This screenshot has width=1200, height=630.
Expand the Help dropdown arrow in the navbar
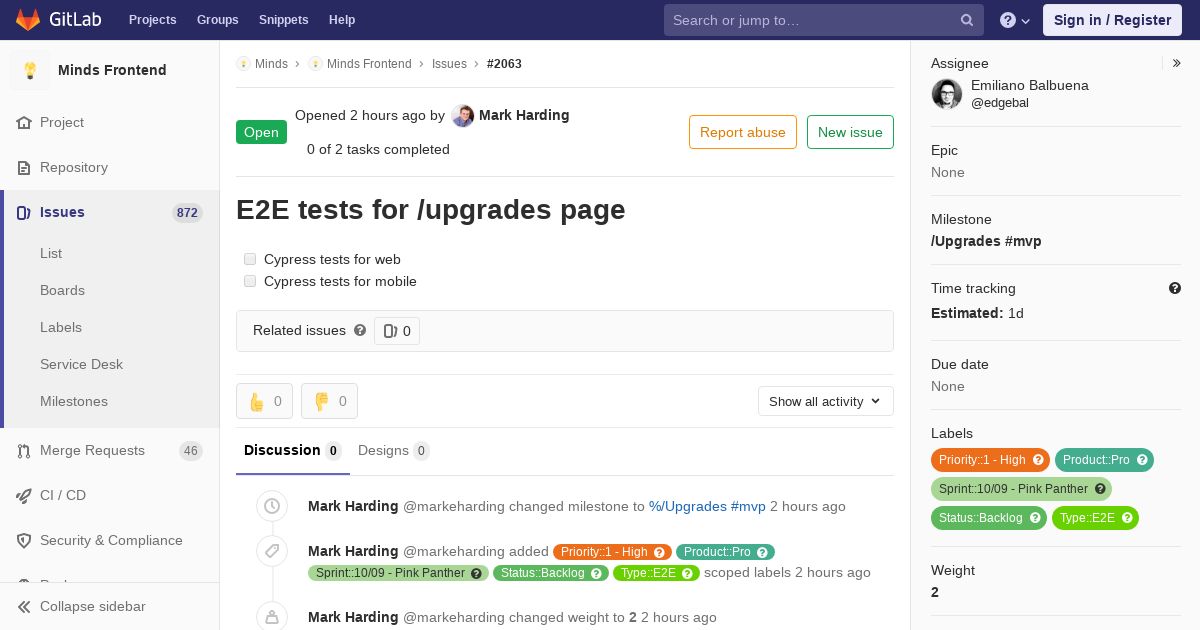[x=1026, y=21]
